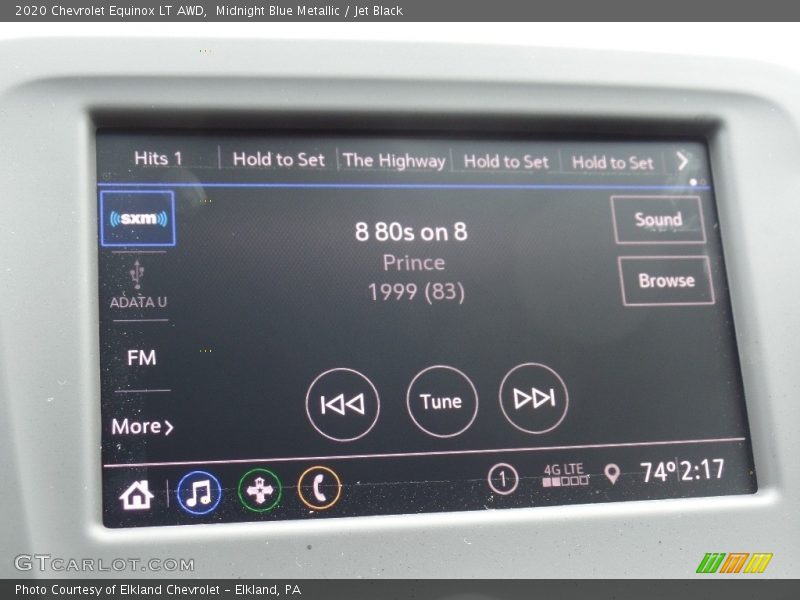Select the Hits 1 preset

[158, 158]
